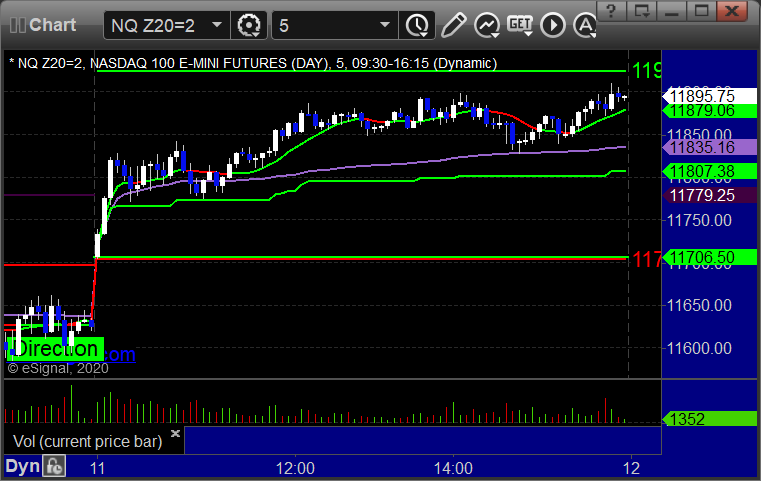Click the 12:00 time axis label
The width and height of the screenshot is (761, 481).
(295, 468)
